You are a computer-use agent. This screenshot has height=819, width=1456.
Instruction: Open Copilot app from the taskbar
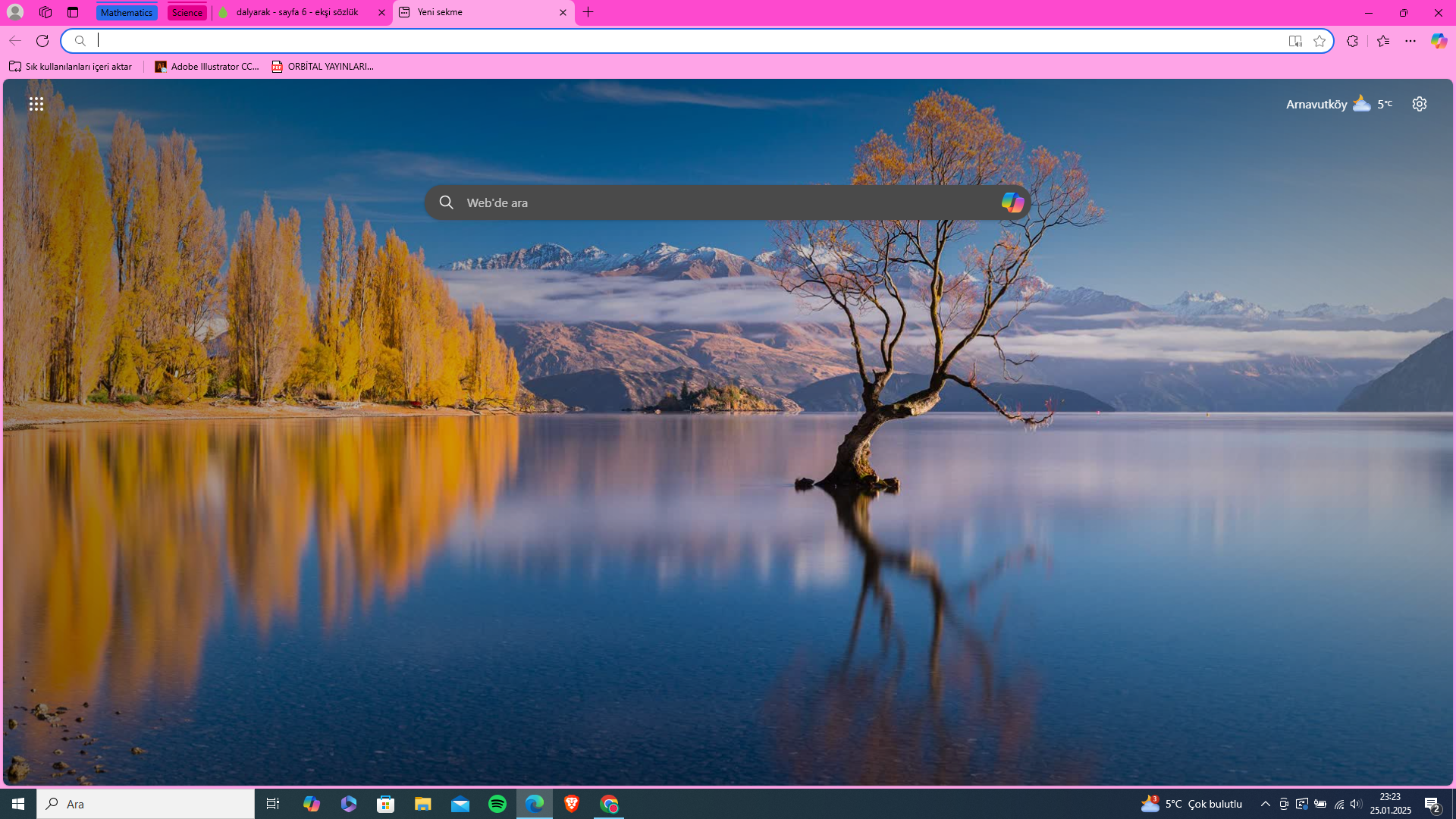coord(312,804)
